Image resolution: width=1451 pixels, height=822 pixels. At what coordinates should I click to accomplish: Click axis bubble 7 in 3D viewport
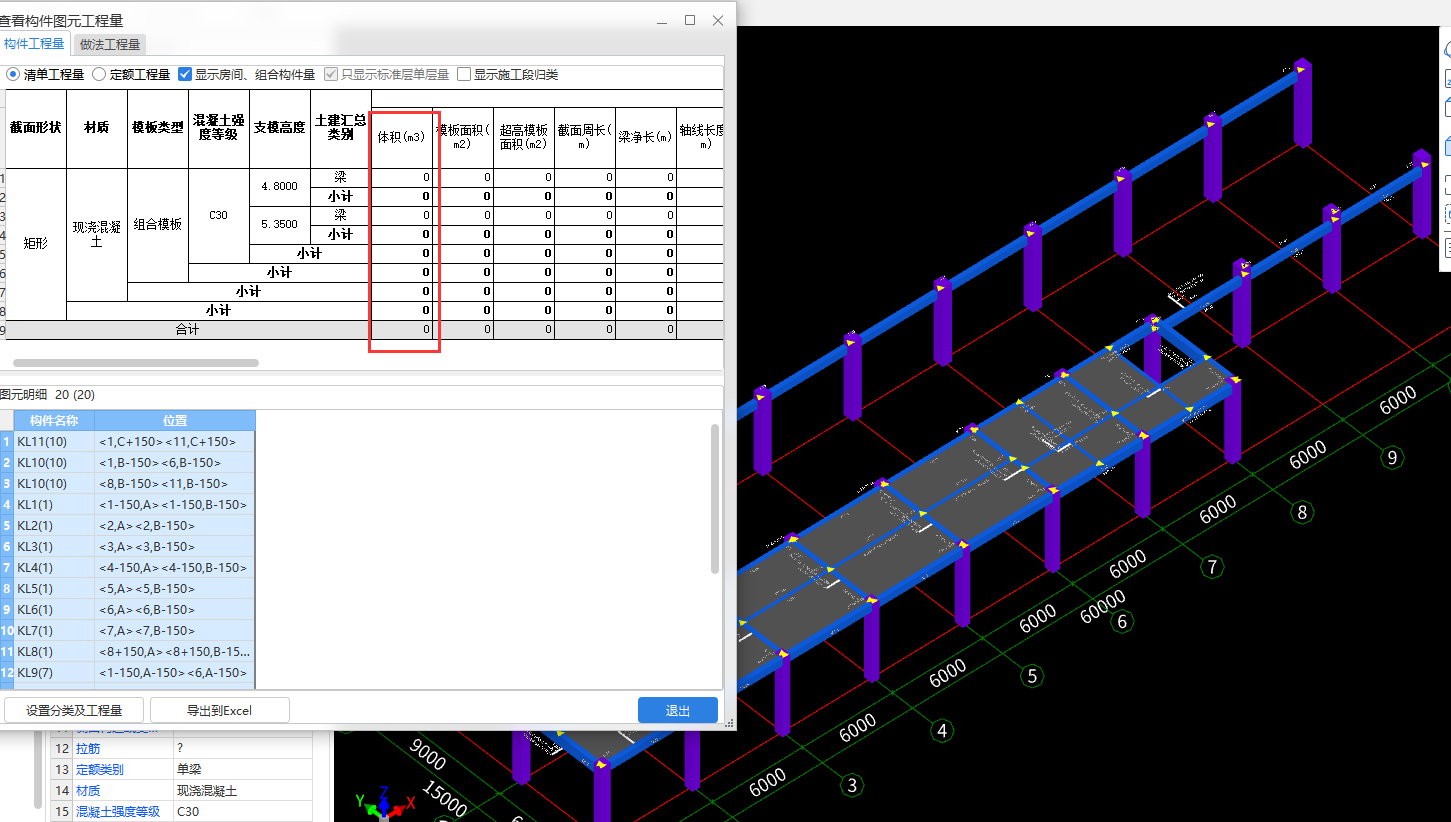(1212, 567)
